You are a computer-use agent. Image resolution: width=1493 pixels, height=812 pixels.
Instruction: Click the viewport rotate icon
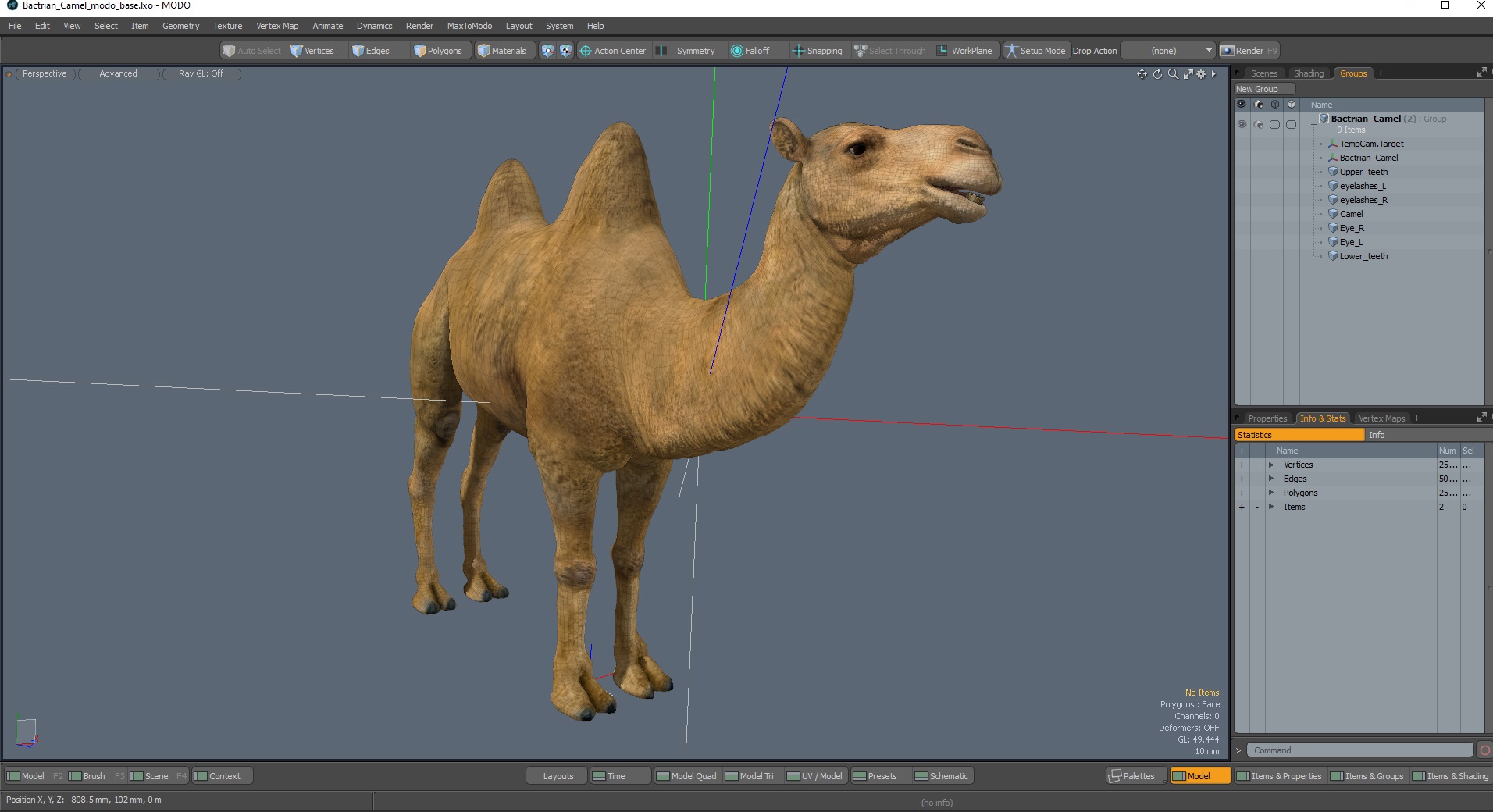click(1157, 74)
